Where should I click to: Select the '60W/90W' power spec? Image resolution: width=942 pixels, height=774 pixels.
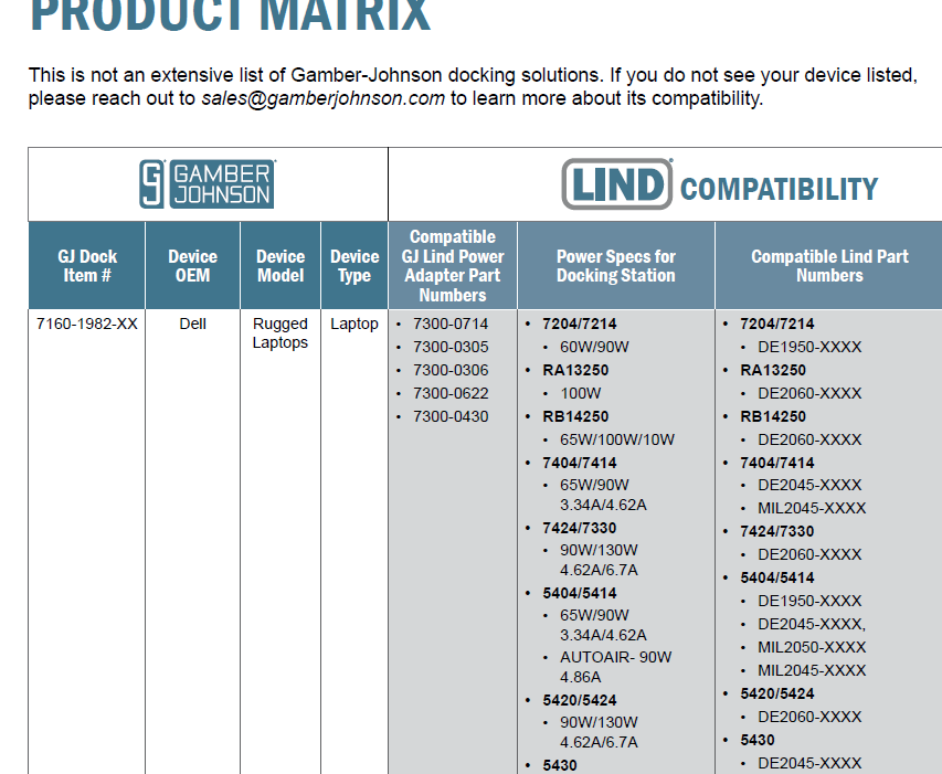pyautogui.click(x=594, y=347)
